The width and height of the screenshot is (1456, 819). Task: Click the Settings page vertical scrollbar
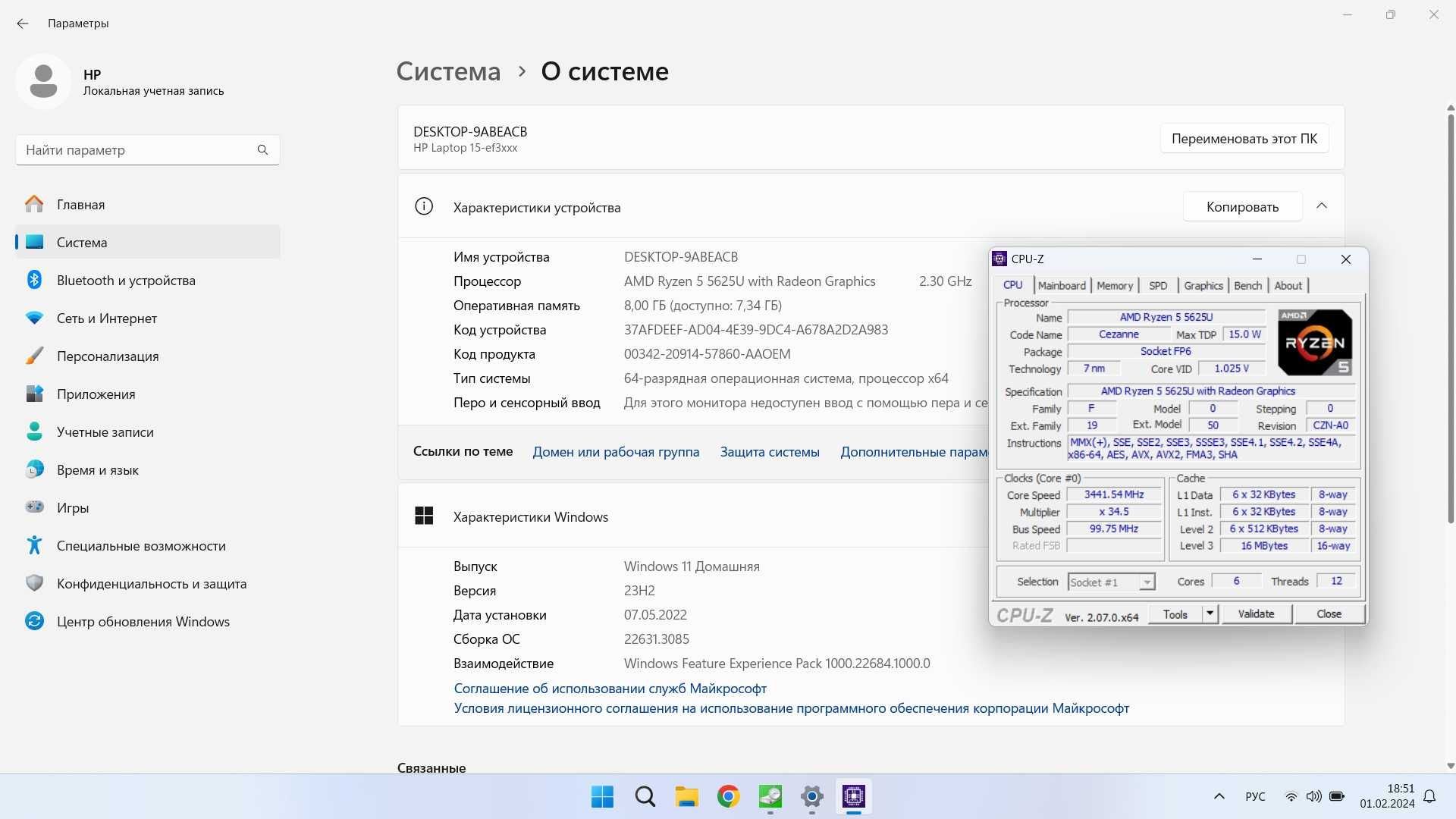coord(1450,318)
